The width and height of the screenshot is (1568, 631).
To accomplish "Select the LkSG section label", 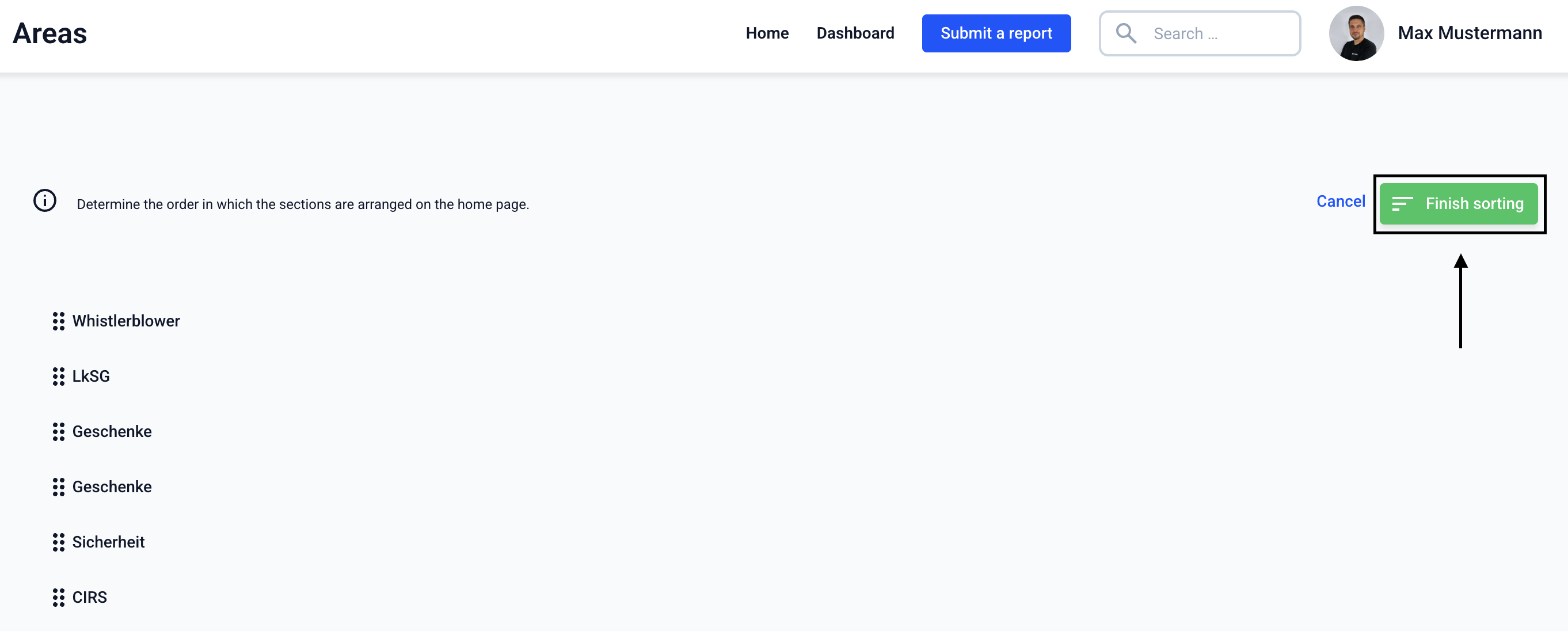I will 92,377.
